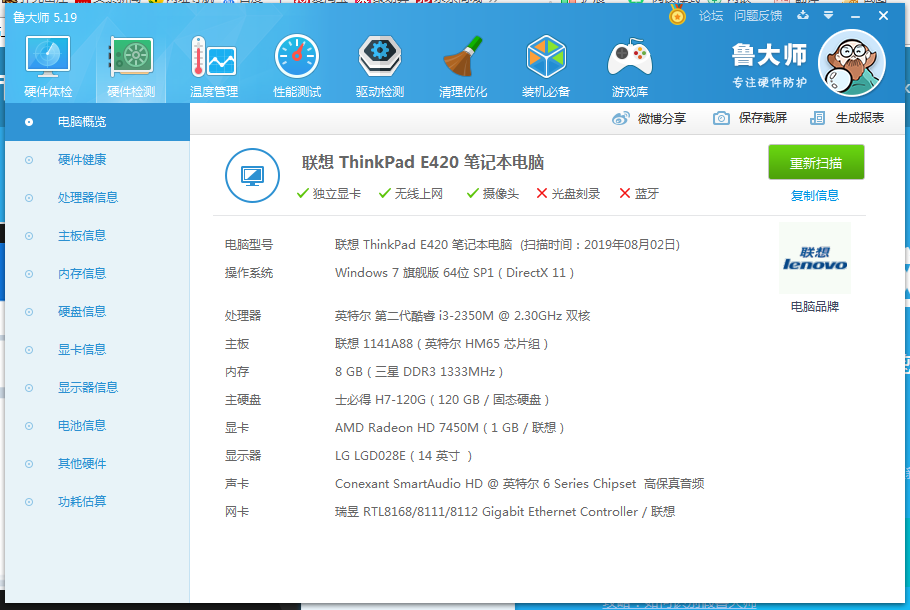
Task: Click the 复制信息 copy info link
Action: (815, 196)
